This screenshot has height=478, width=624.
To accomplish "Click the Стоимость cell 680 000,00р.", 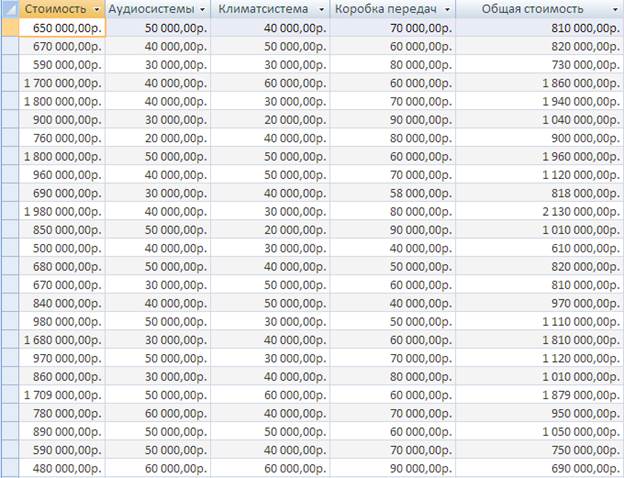I will tap(62, 266).
